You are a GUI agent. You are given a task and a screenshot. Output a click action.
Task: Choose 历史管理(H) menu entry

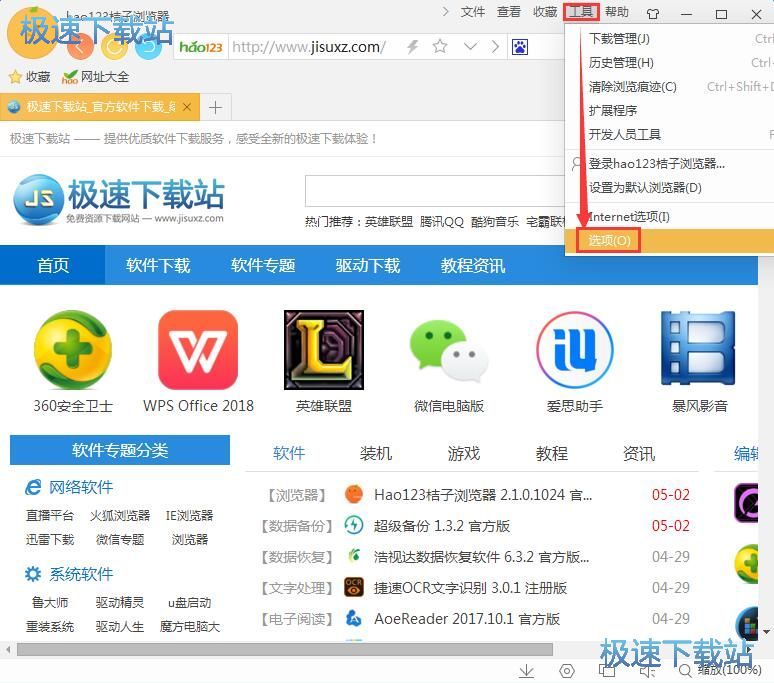coord(669,63)
